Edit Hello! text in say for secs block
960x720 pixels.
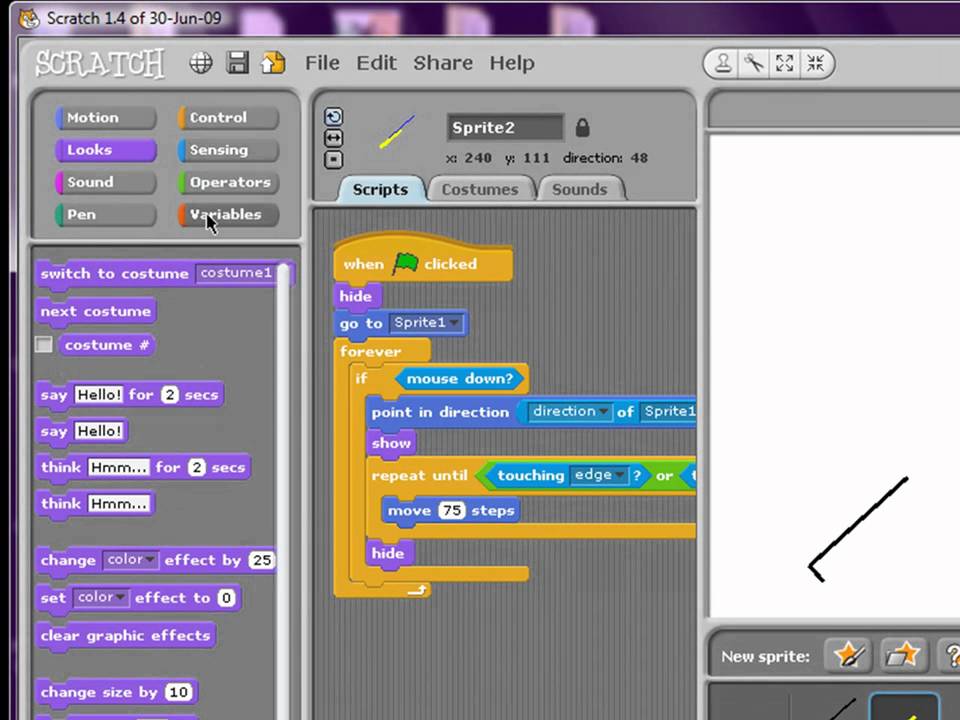(x=99, y=394)
